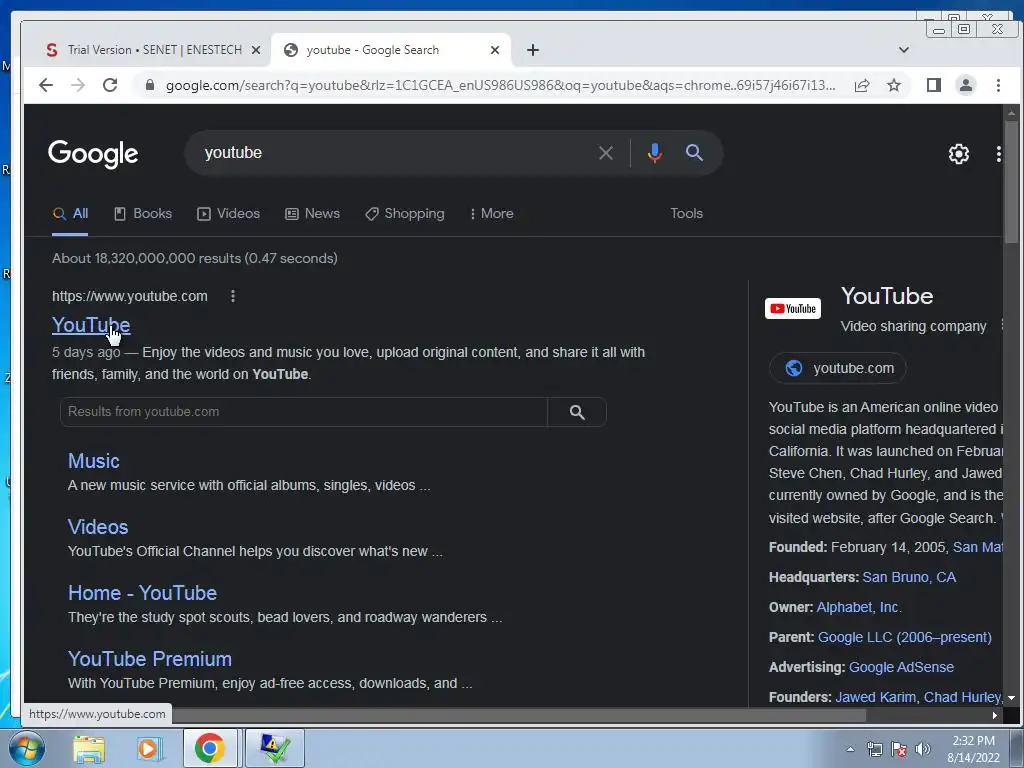Open the Tools search options
The height and width of the screenshot is (768, 1024).
(686, 214)
